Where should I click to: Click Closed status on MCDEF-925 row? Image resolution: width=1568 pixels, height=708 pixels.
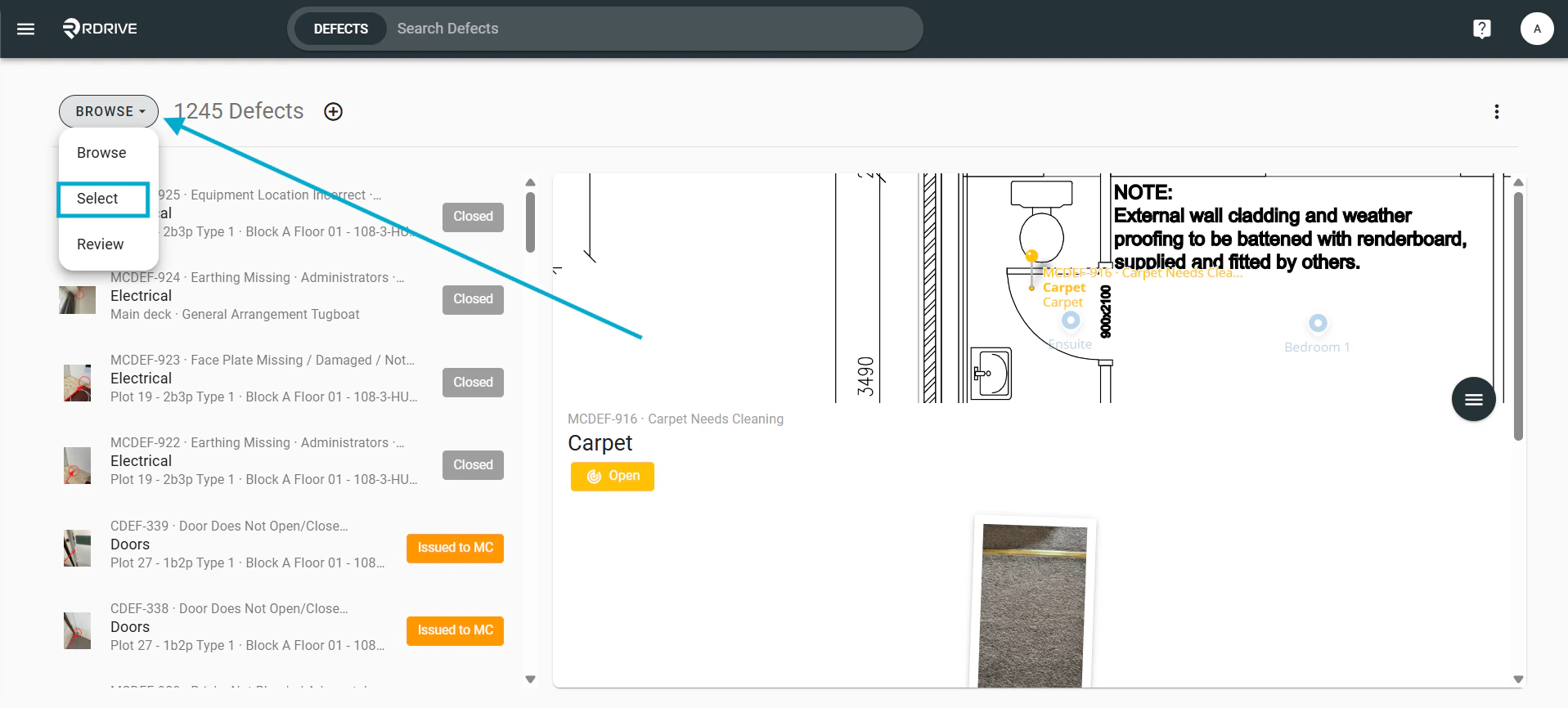(x=473, y=217)
